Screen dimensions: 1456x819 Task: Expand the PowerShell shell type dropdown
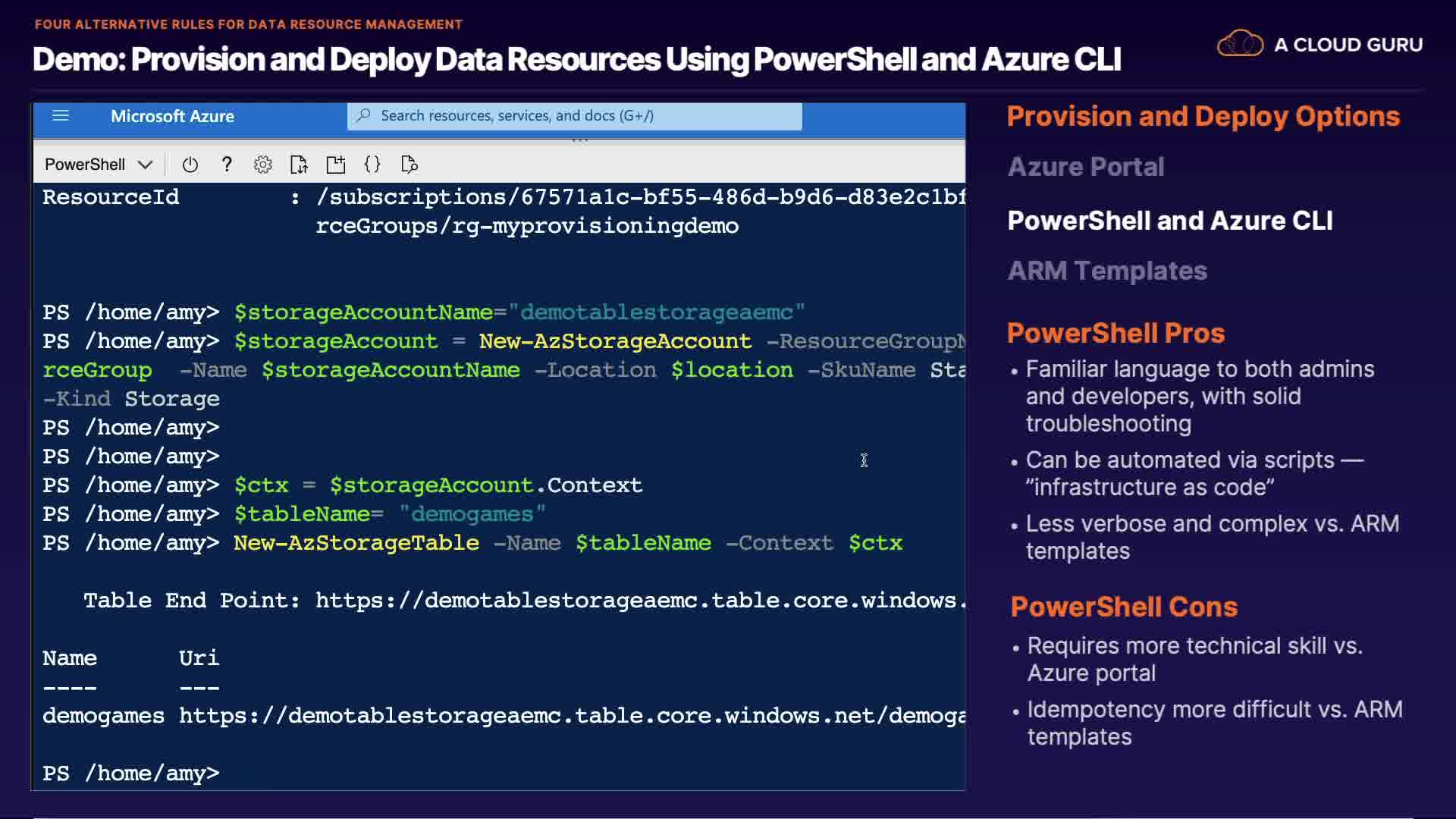[x=85, y=165]
